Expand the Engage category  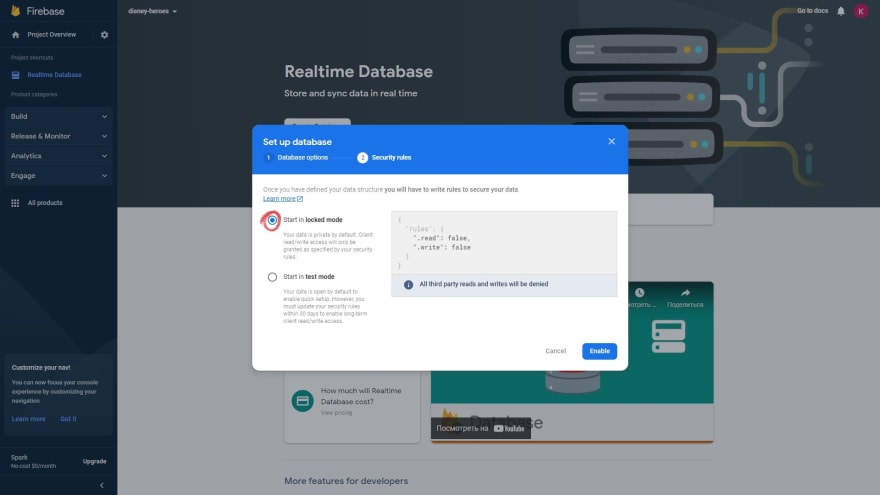tap(58, 175)
